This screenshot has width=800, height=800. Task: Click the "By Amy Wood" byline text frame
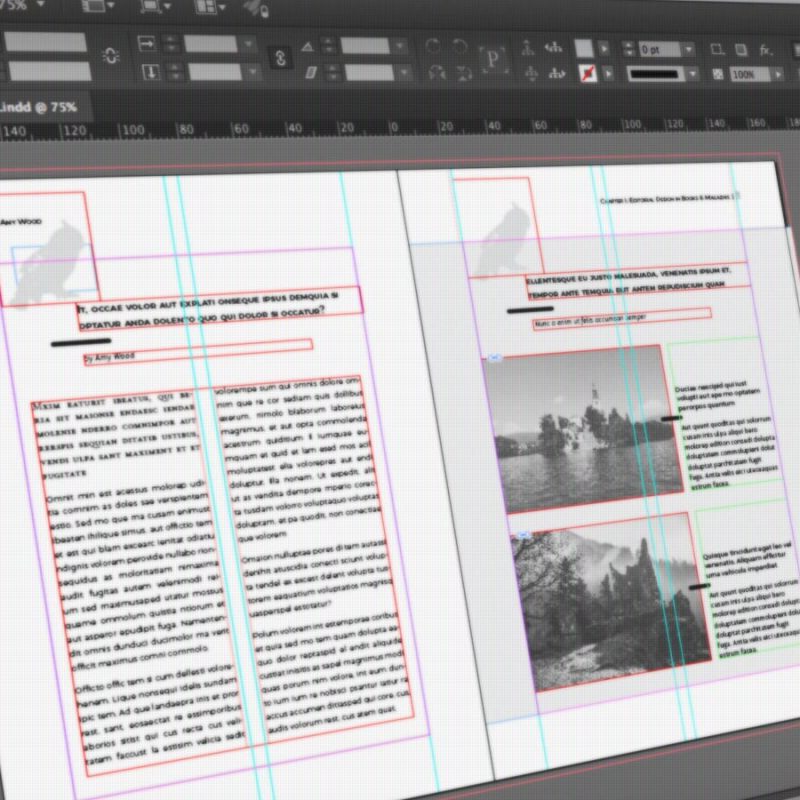(x=198, y=352)
